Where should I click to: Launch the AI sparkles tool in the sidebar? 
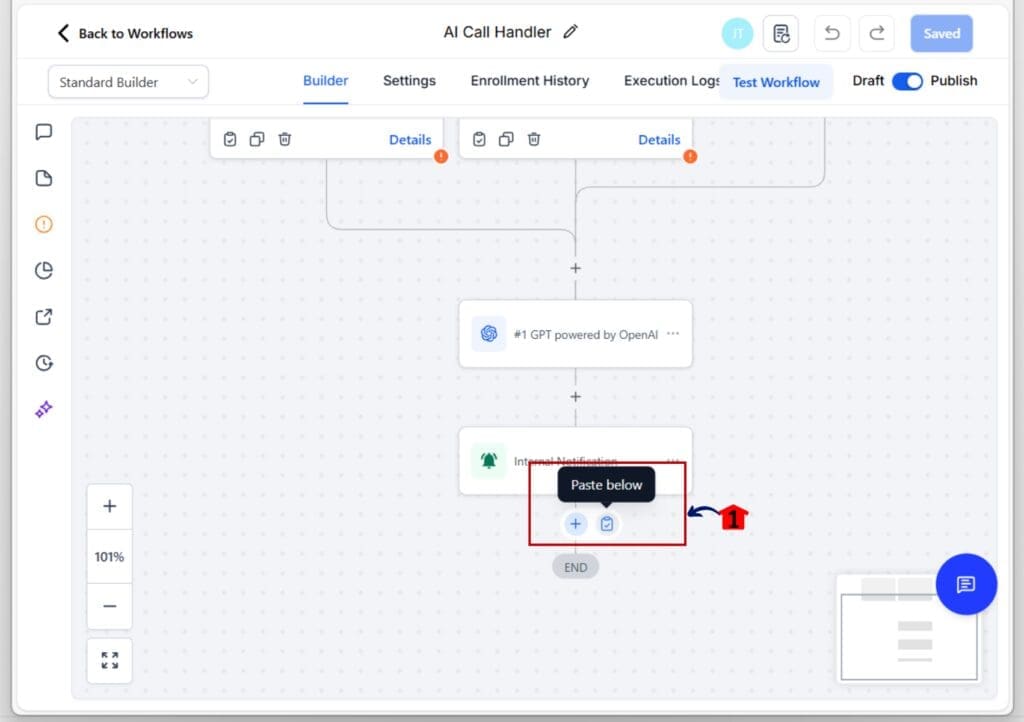point(43,408)
